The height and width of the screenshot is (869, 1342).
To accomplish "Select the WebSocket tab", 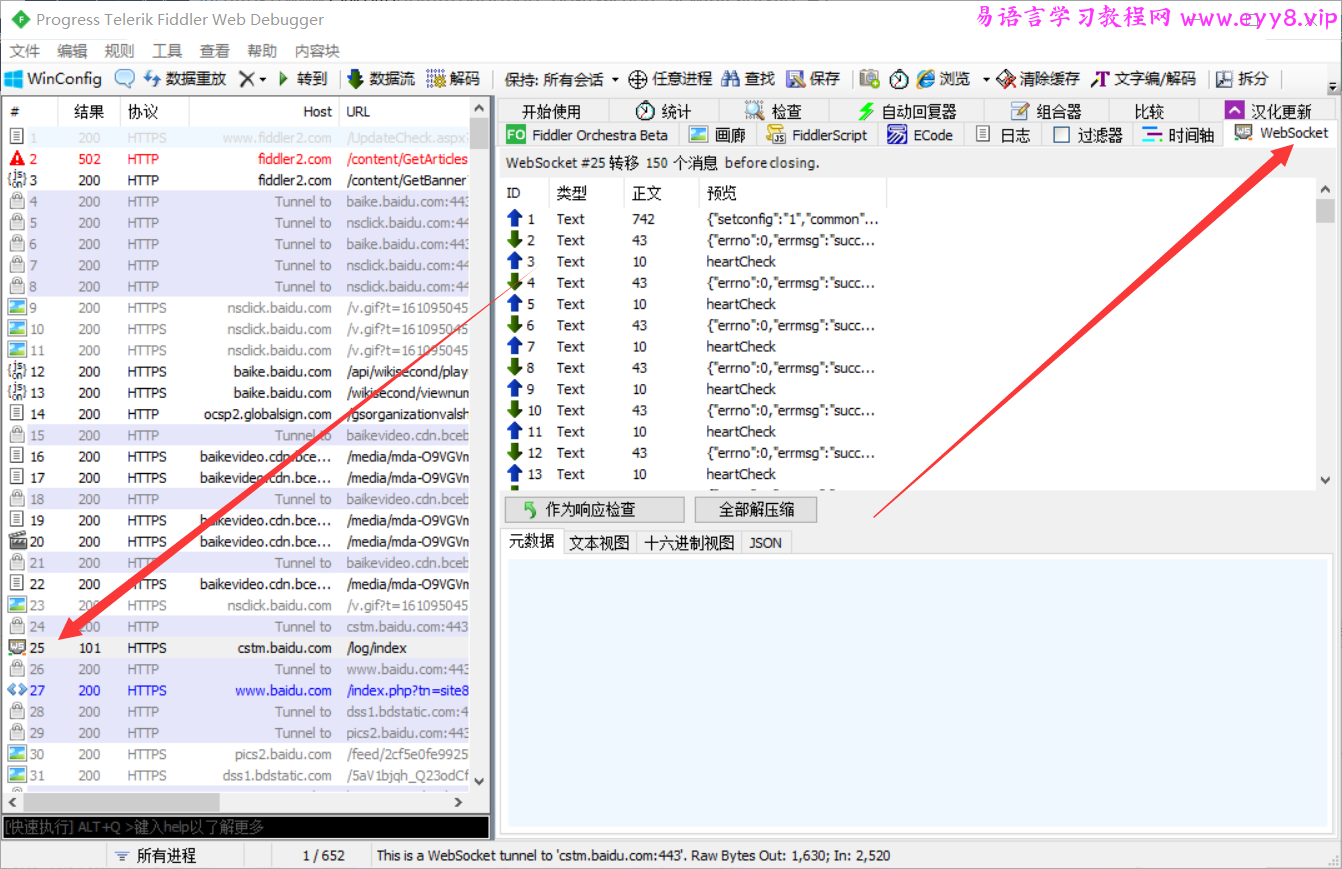I will click(1281, 133).
